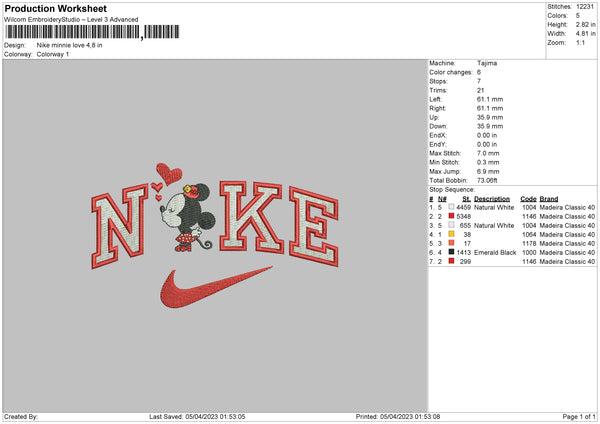
Task: Click the 'Page 1 of 1' footer text
Action: [579, 417]
